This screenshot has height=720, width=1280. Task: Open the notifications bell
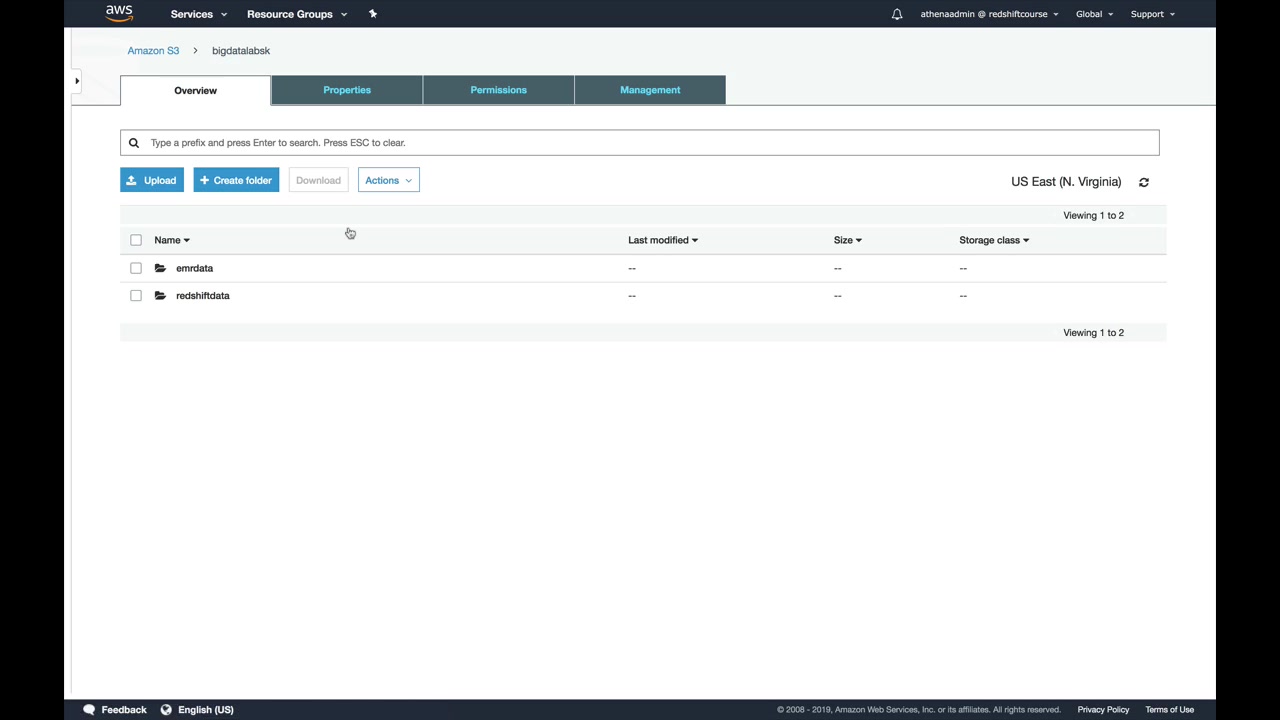897,14
